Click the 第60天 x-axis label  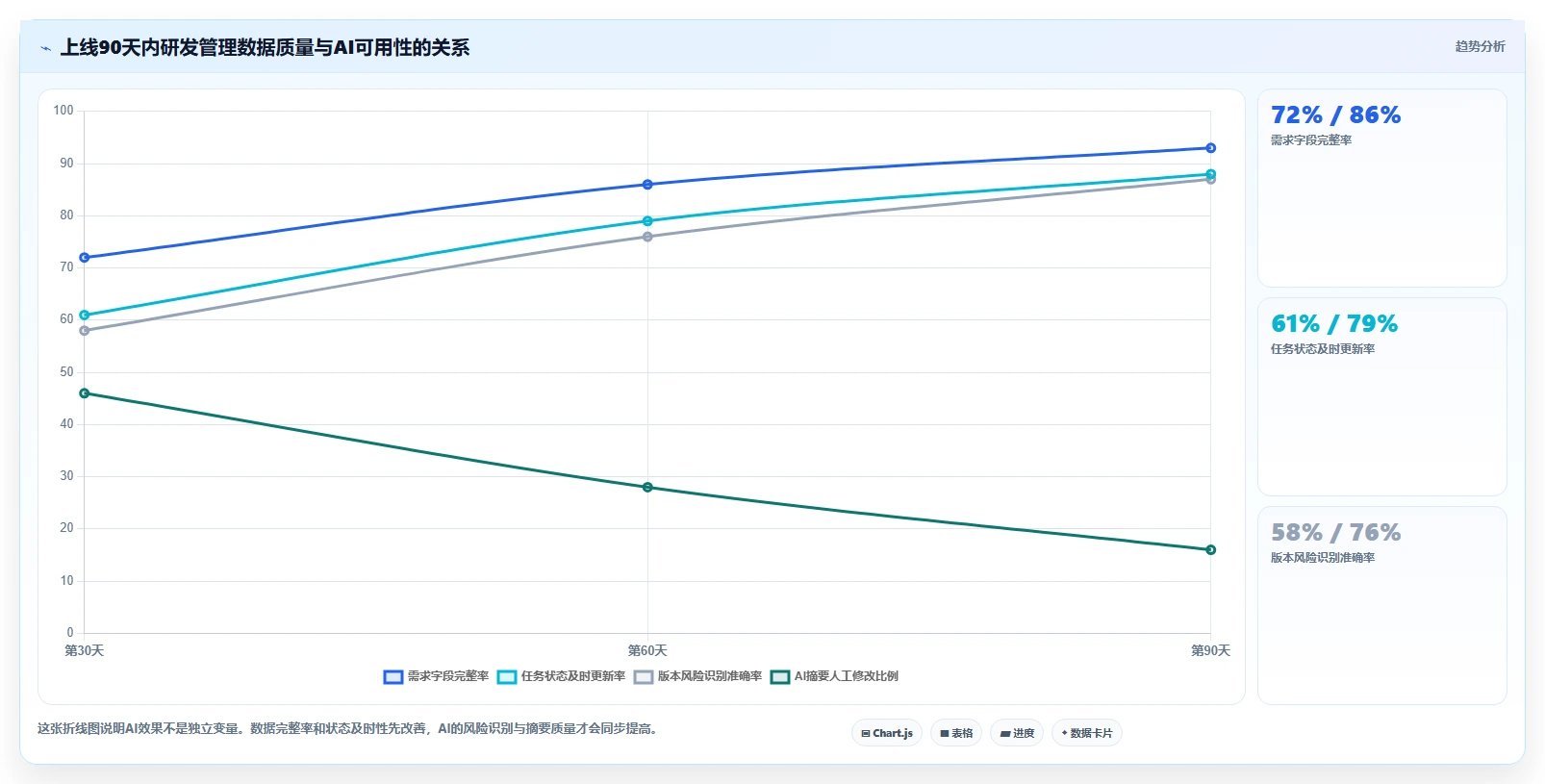pyautogui.click(x=647, y=651)
